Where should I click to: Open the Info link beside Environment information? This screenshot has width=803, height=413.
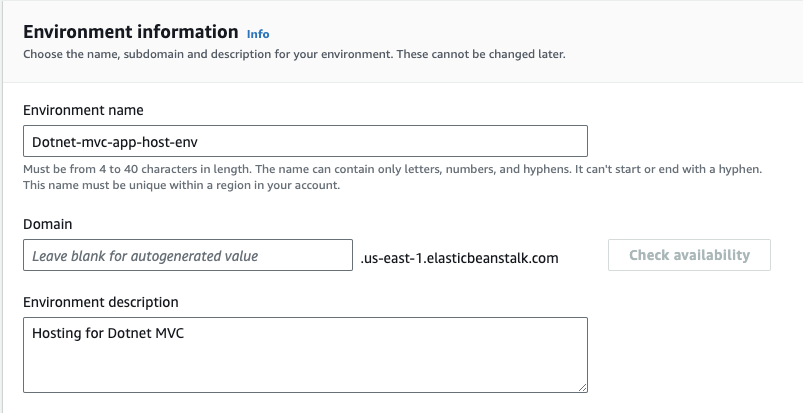click(258, 33)
